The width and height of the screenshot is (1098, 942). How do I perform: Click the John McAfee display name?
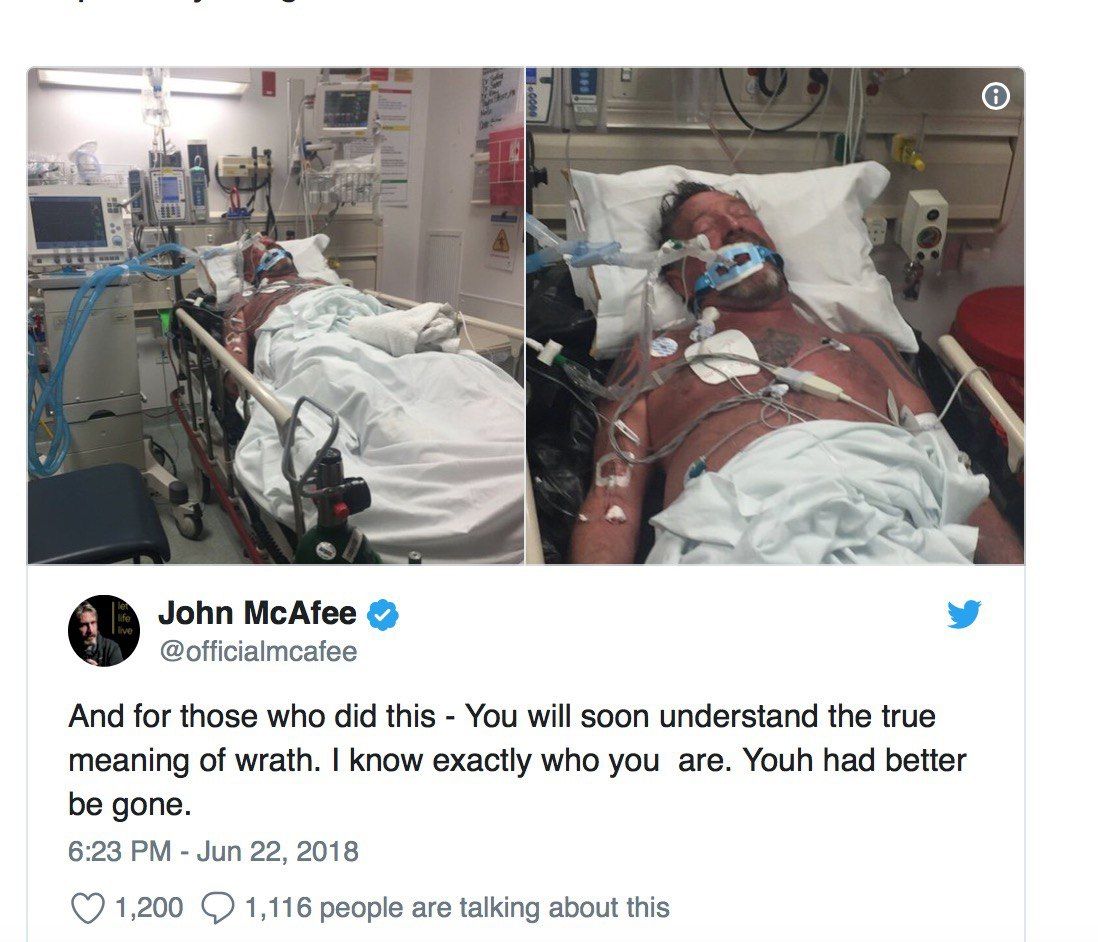coord(257,614)
